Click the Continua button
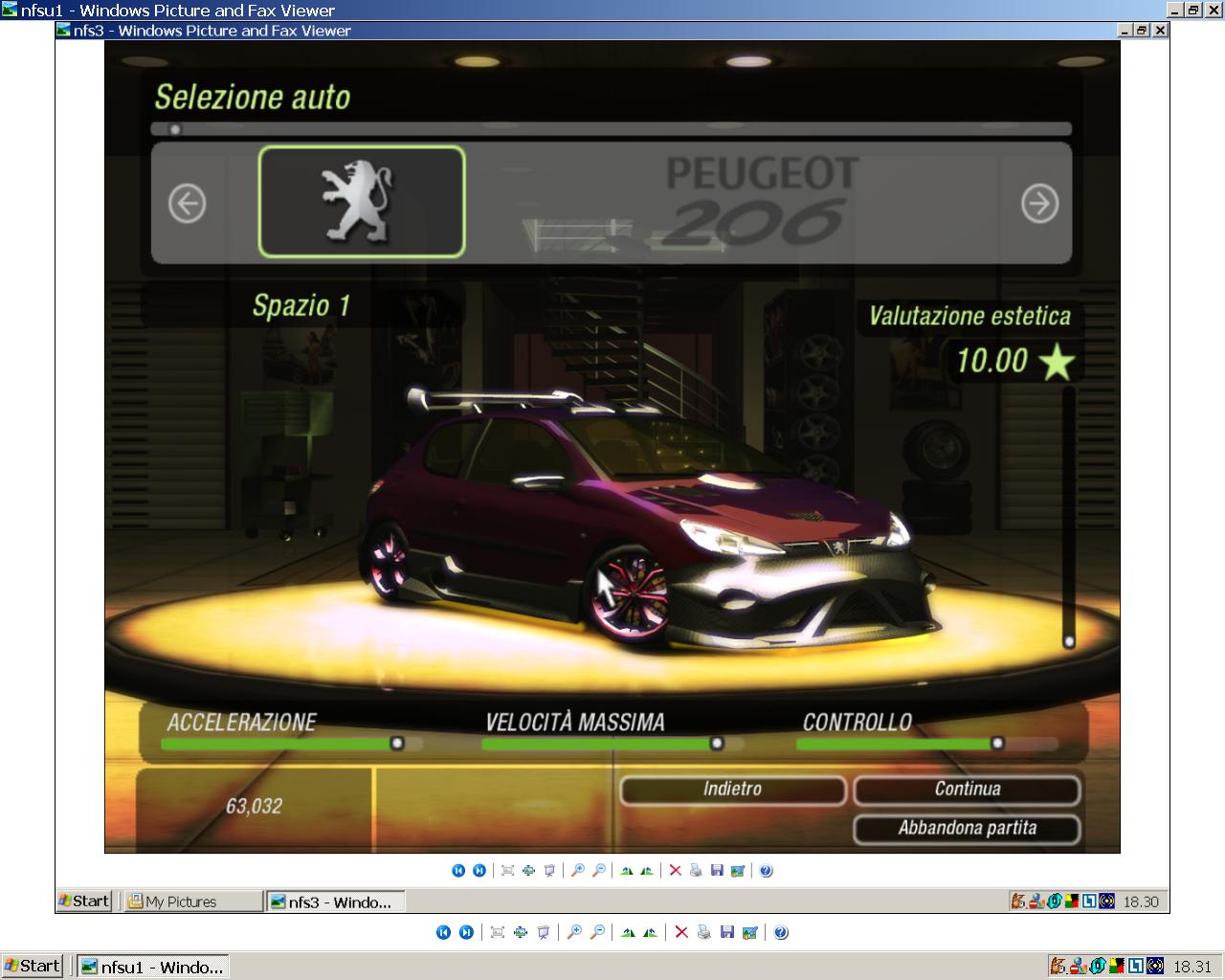 [x=968, y=790]
